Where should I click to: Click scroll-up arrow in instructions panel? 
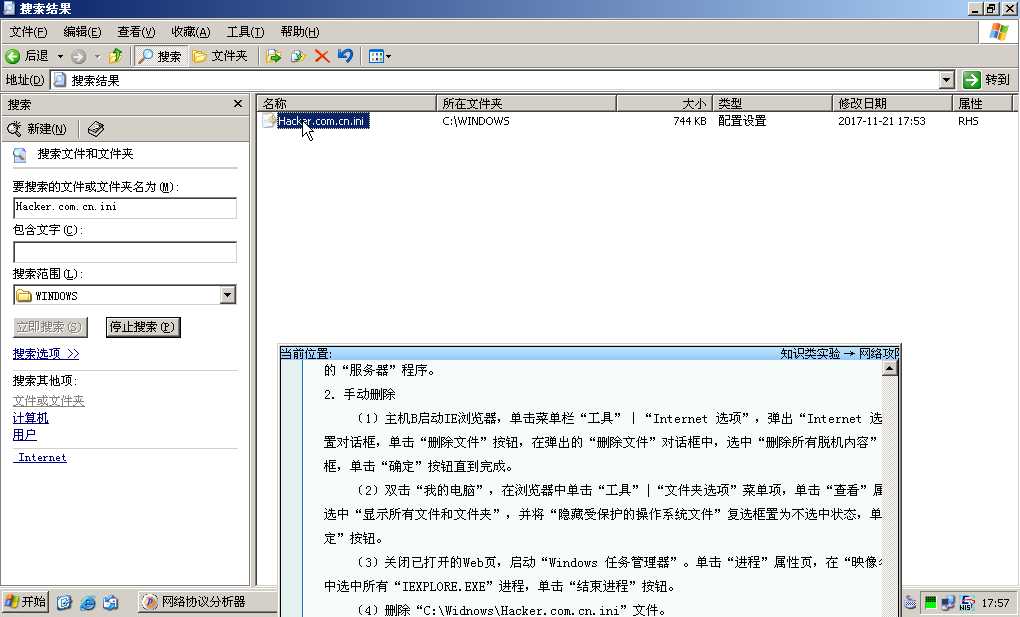pos(889,369)
